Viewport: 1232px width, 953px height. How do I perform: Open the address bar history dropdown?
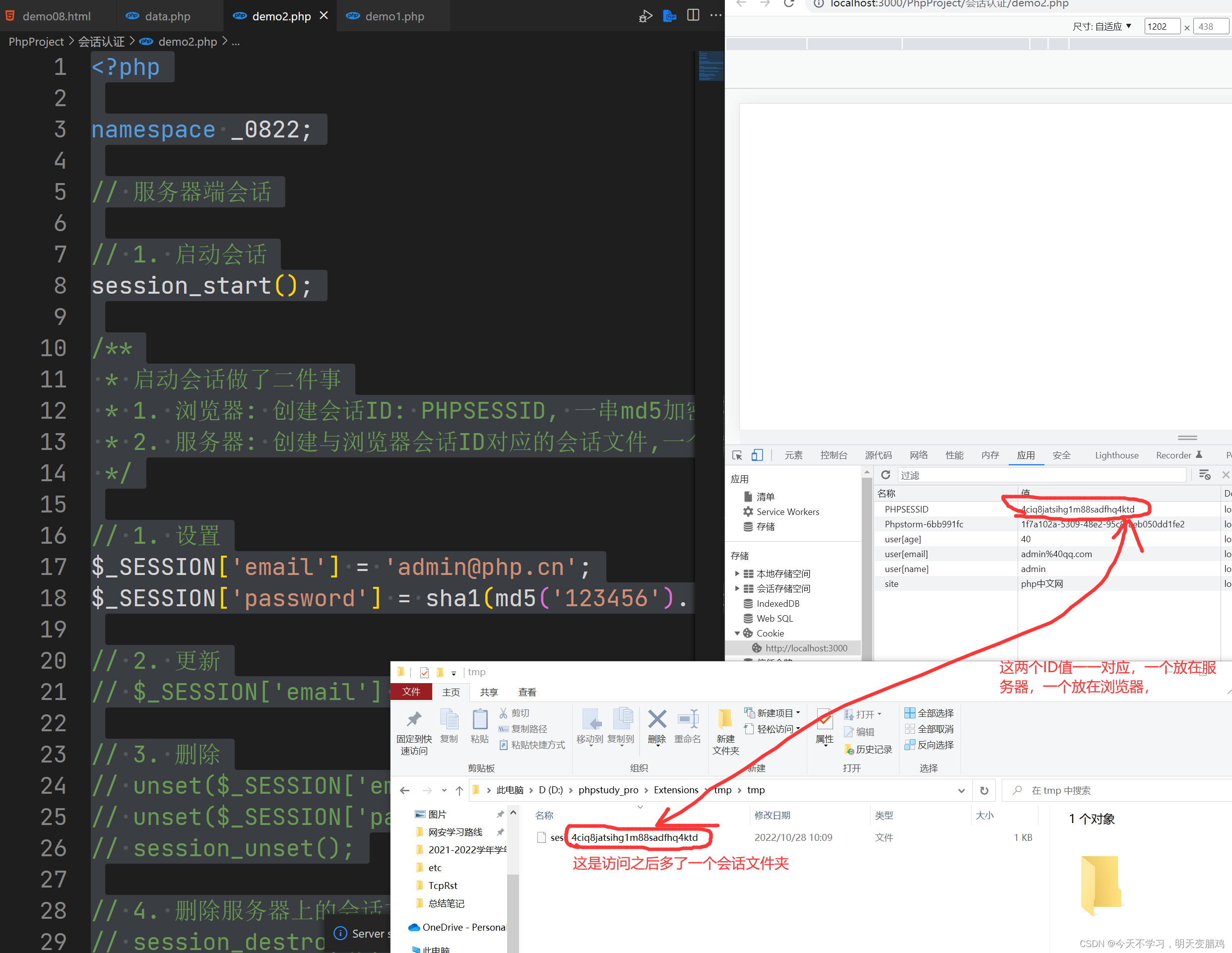pos(961,790)
